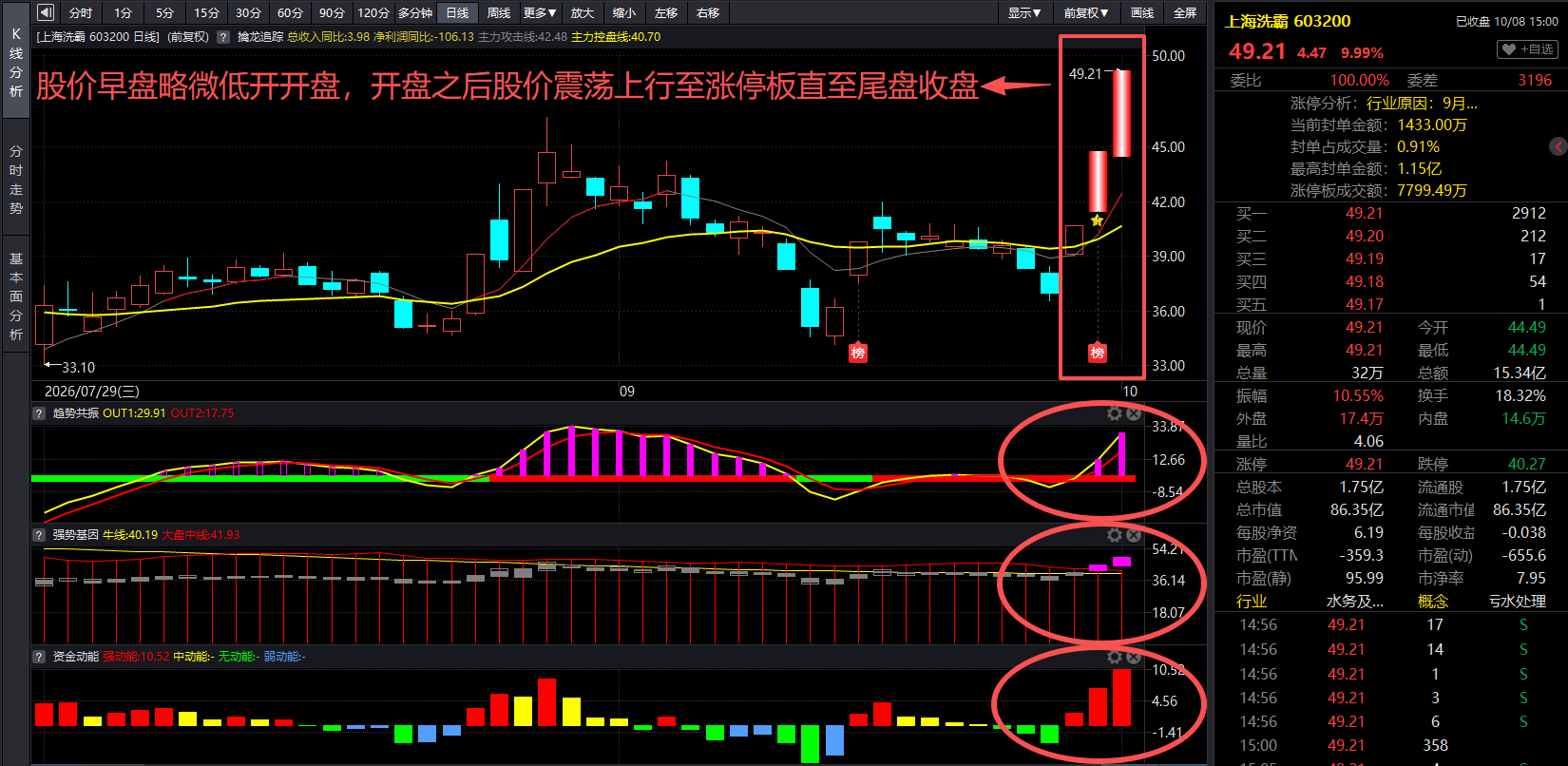Open help icon for 资金动能 indicator

click(x=39, y=657)
